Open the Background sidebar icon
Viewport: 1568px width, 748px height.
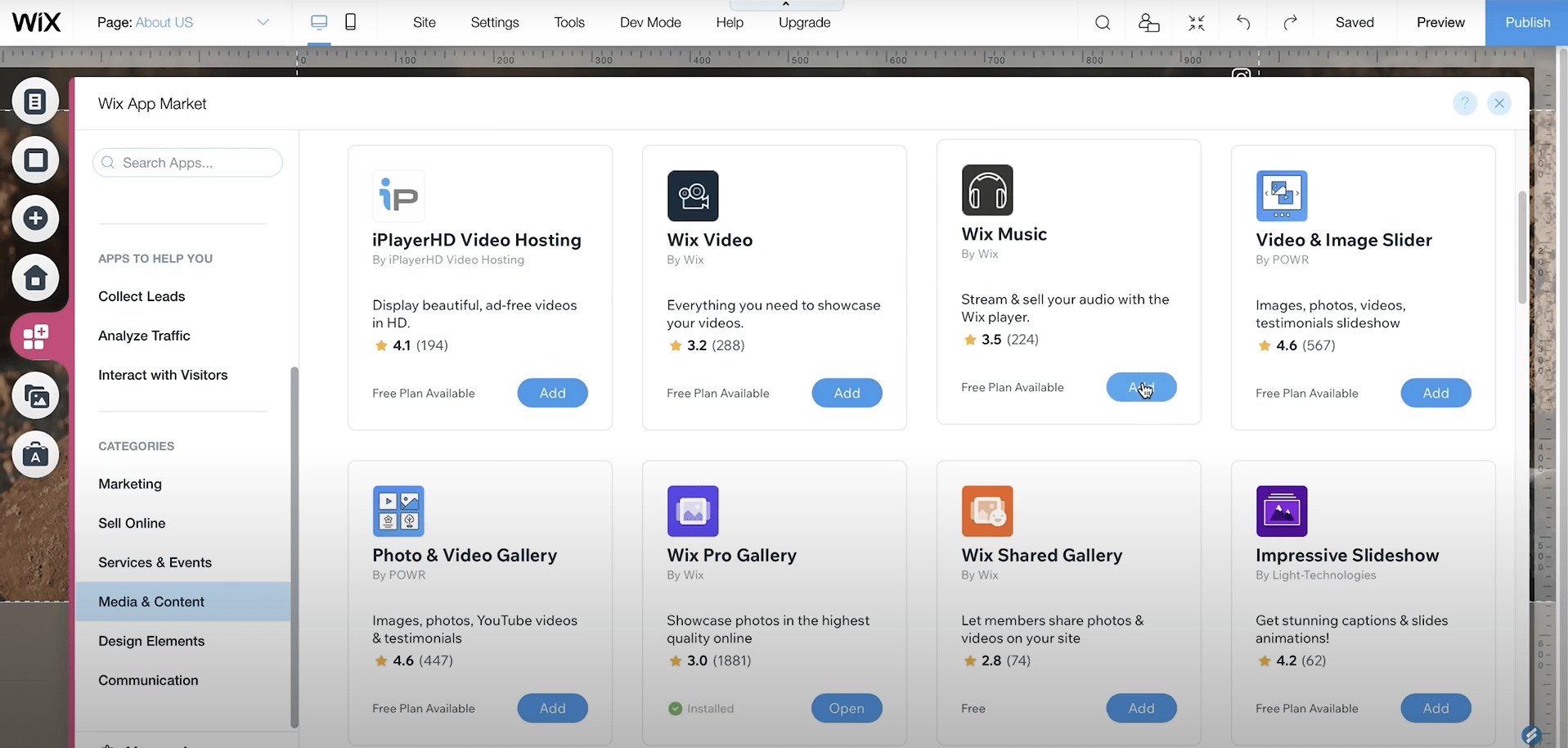[35, 160]
